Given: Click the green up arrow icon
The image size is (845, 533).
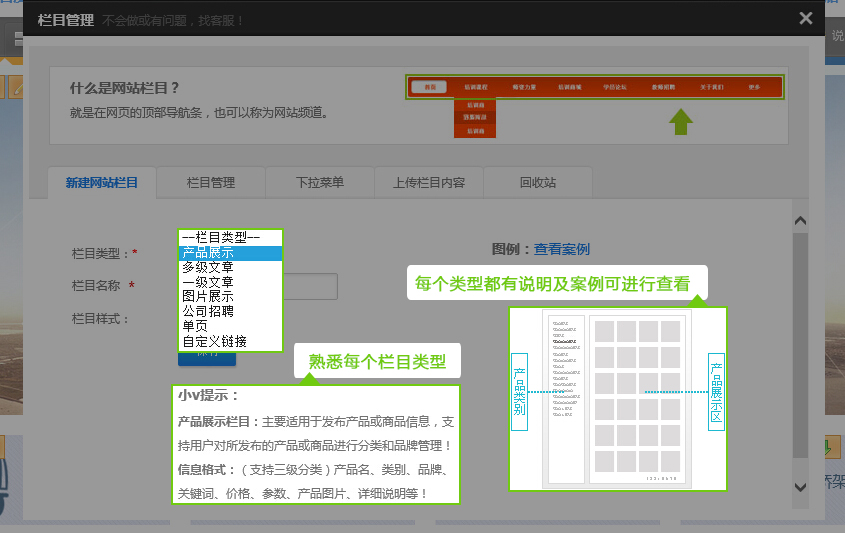Looking at the screenshot, I should pyautogui.click(x=680, y=121).
